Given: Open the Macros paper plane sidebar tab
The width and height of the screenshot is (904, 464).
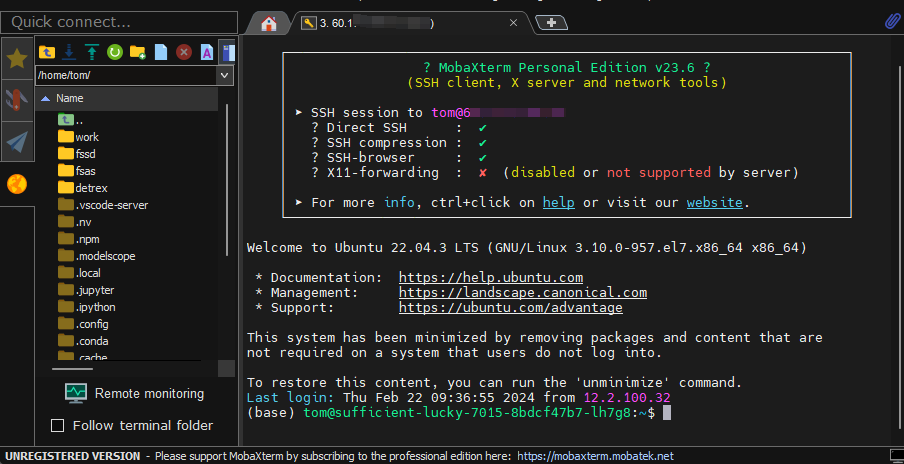Looking at the screenshot, I should (x=17, y=142).
